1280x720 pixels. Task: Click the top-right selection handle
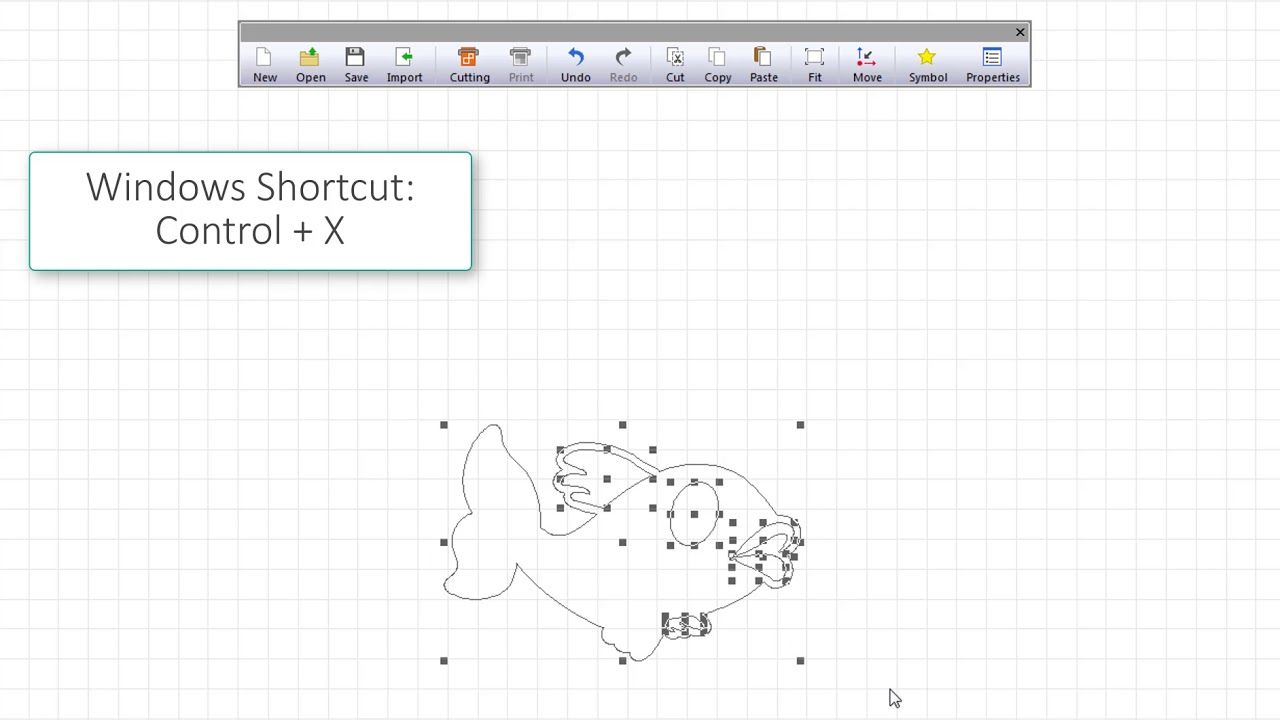pyautogui.click(x=800, y=425)
